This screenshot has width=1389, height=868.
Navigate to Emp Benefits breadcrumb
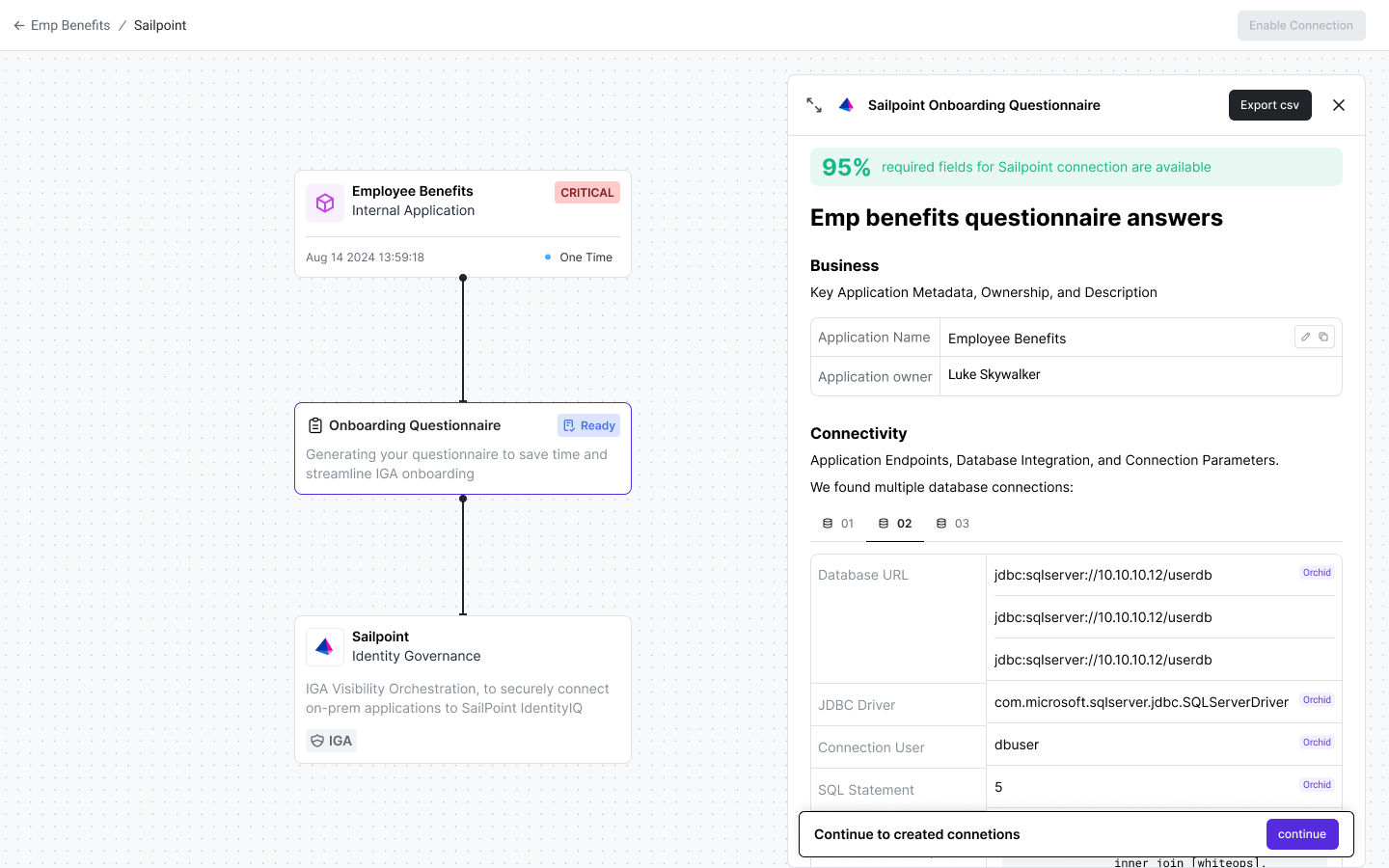pyautogui.click(x=70, y=26)
